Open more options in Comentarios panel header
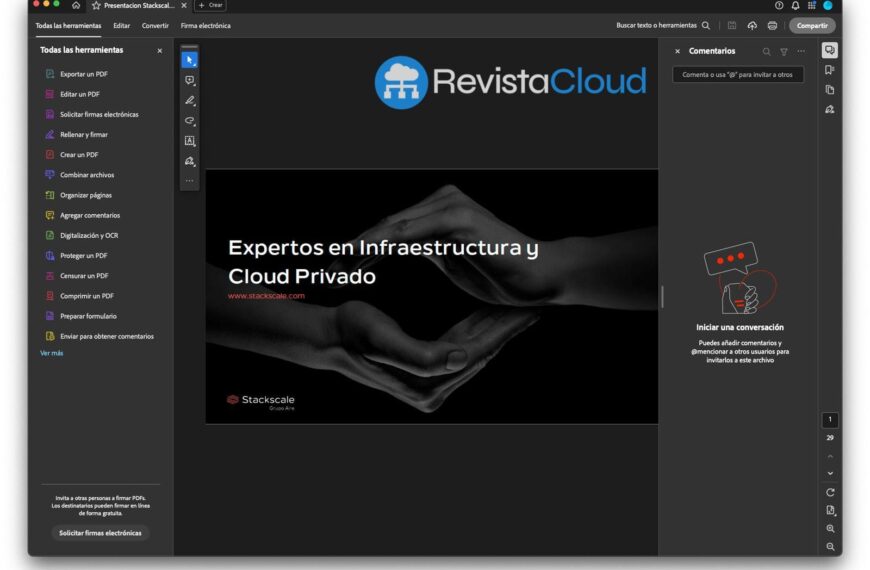The image size is (870, 570). 801,51
